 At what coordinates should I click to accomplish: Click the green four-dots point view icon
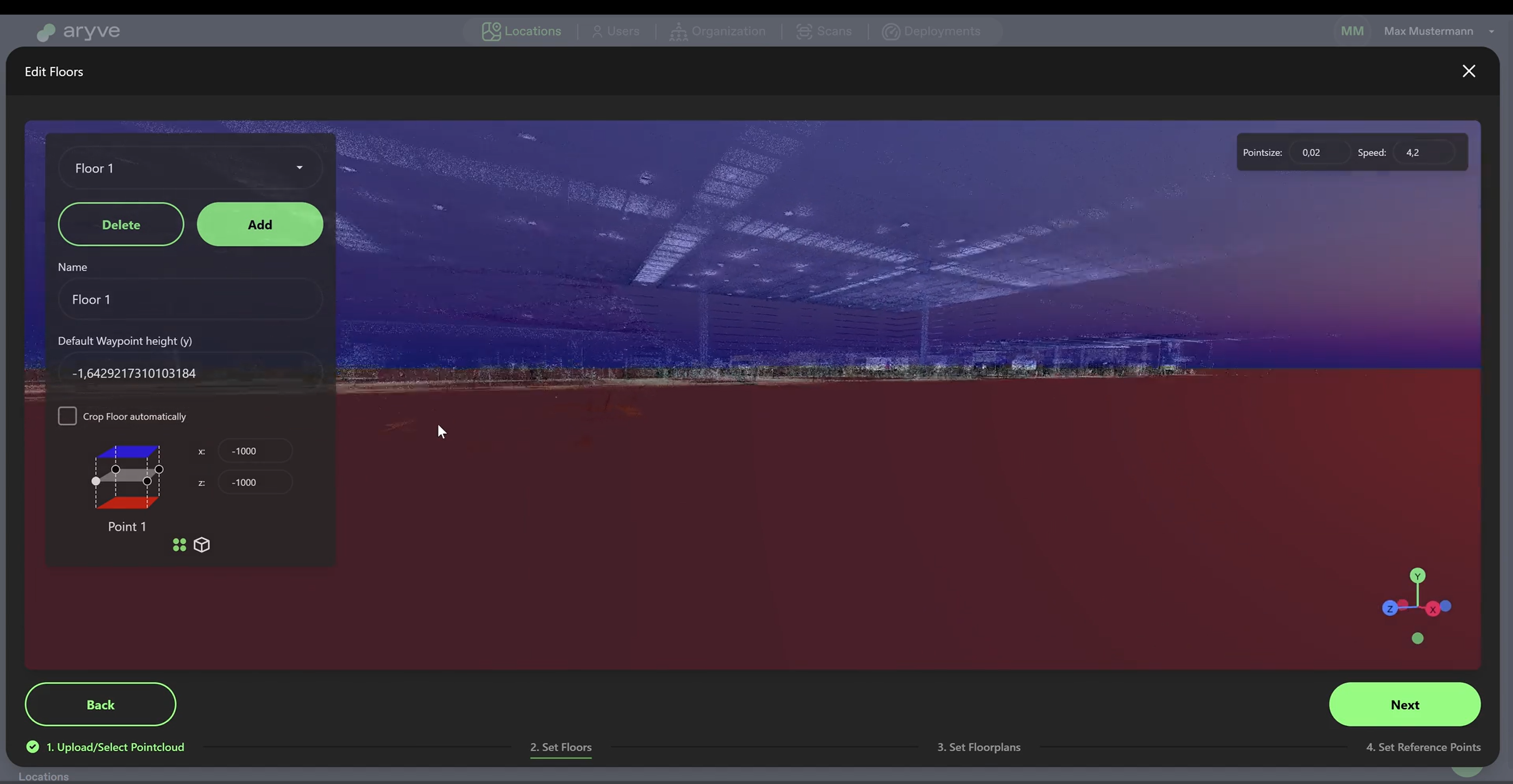(x=179, y=545)
